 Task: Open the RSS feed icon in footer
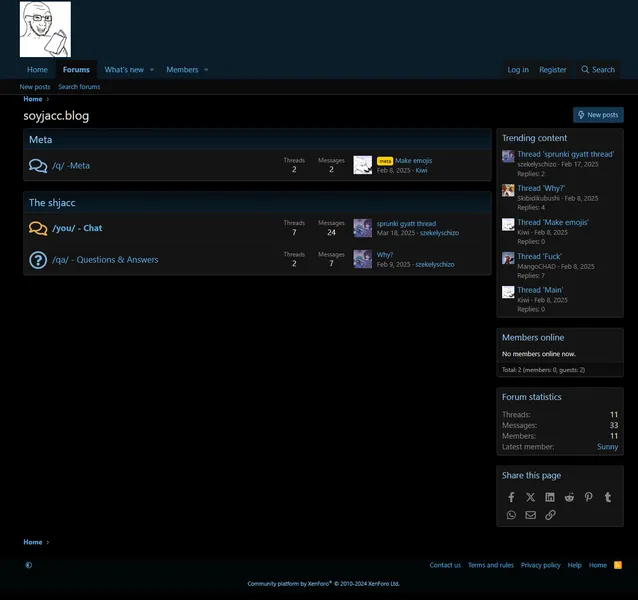coord(618,565)
